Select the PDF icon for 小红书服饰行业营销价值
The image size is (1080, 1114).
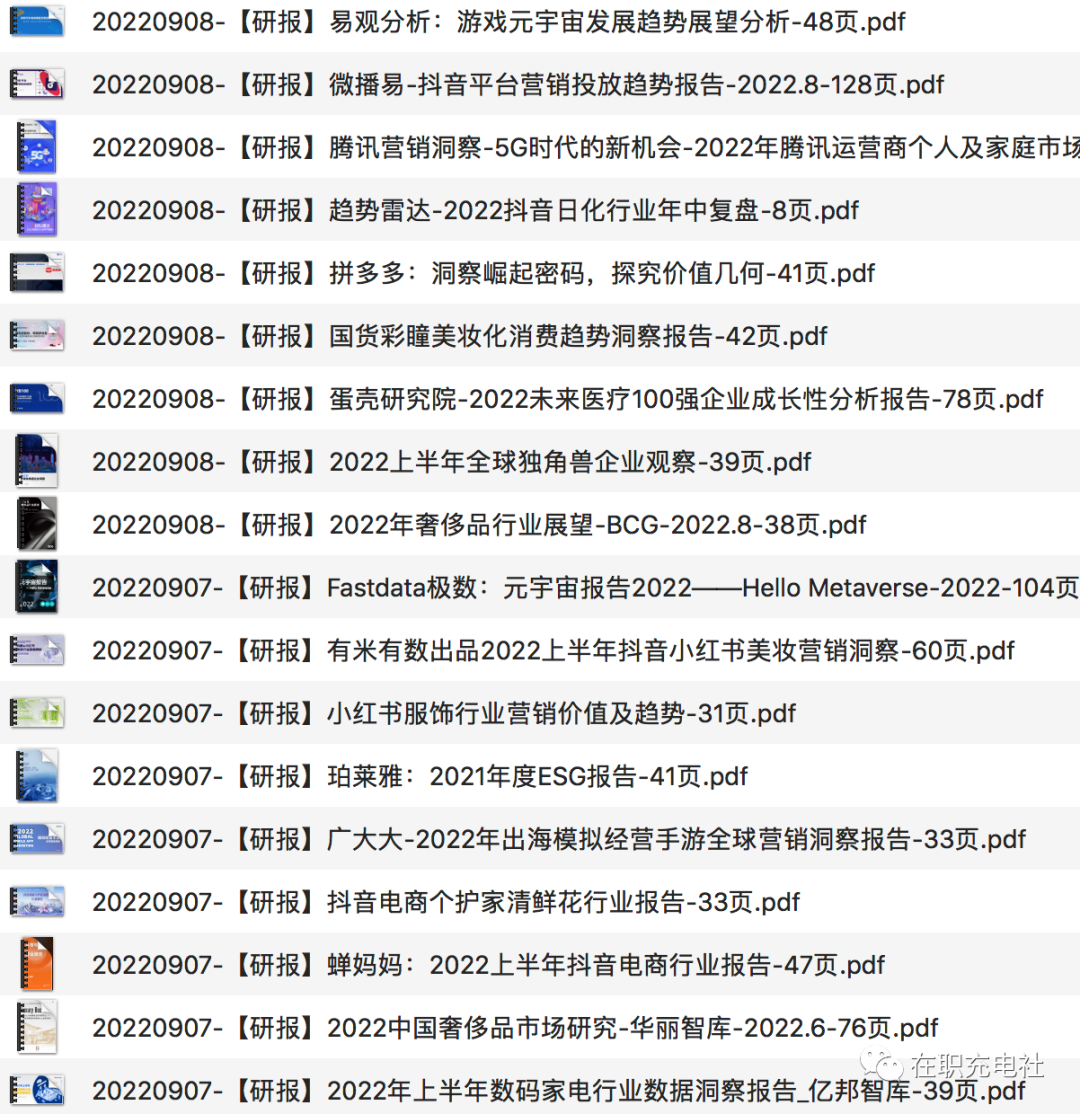pos(37,713)
